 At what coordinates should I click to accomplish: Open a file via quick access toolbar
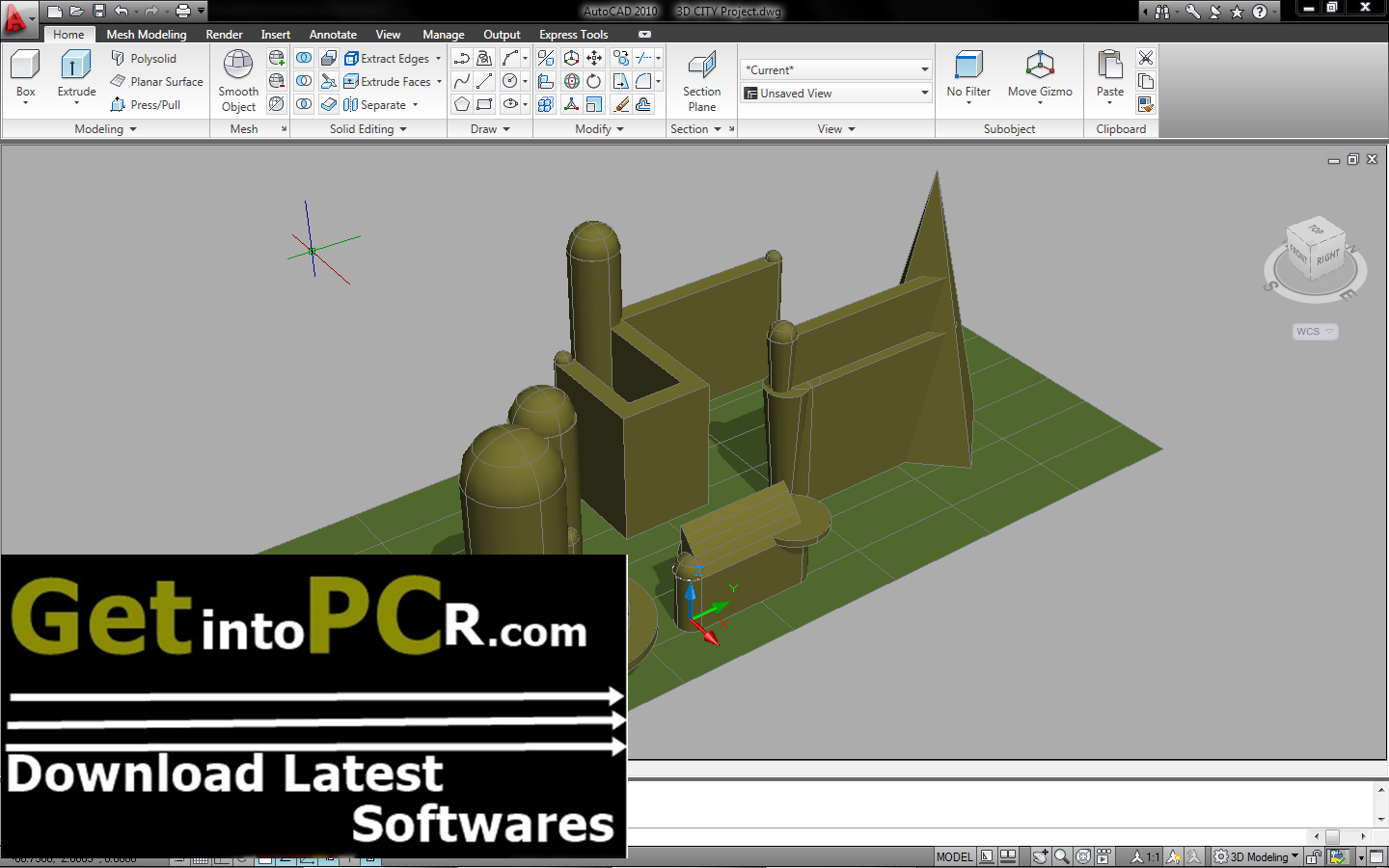coord(77,12)
